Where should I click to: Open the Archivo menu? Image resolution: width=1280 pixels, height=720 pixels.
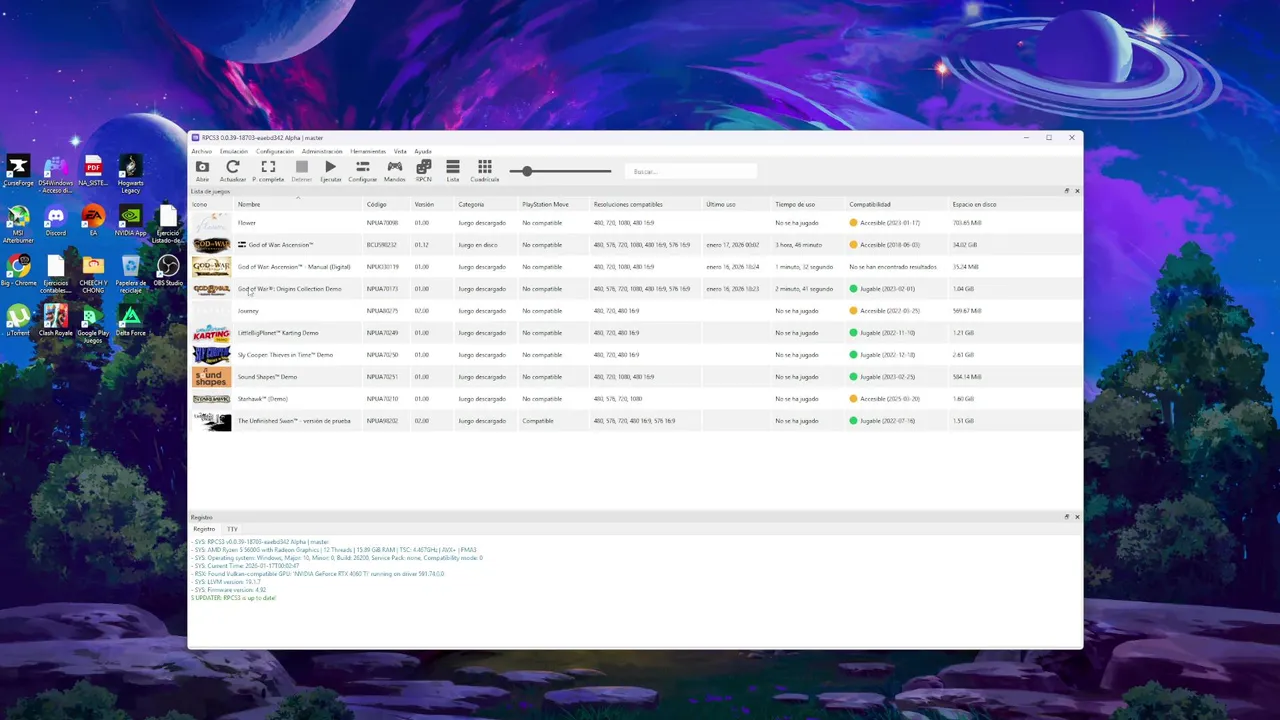tap(201, 151)
